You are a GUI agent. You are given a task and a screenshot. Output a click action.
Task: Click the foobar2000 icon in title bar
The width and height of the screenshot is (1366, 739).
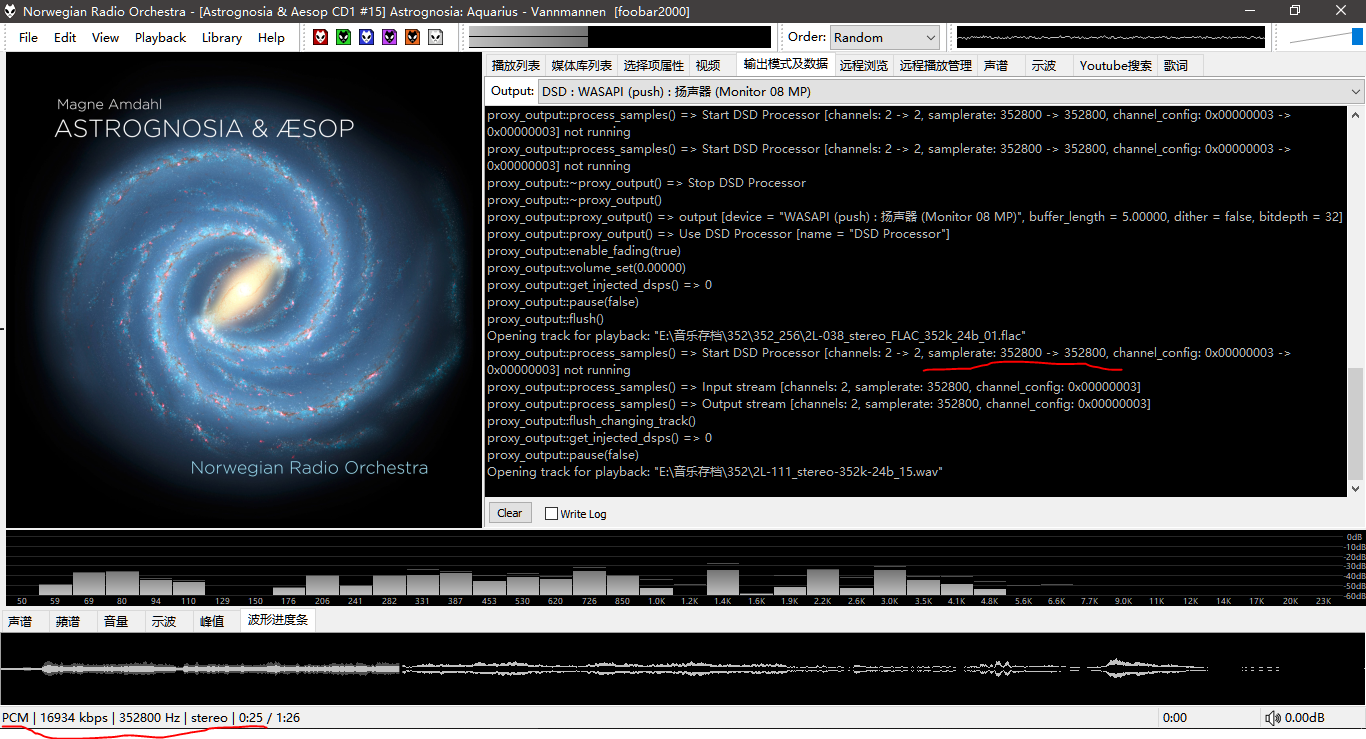click(x=11, y=11)
